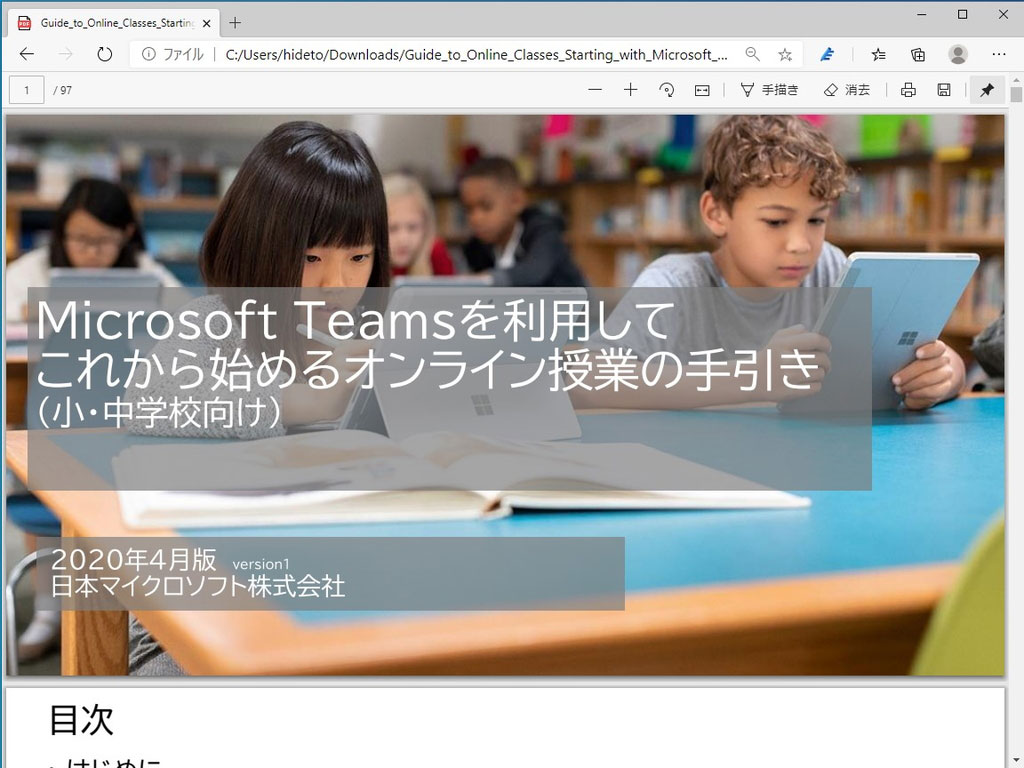The width and height of the screenshot is (1024, 768).
Task: Select the 消去 eraser tool
Action: point(845,90)
